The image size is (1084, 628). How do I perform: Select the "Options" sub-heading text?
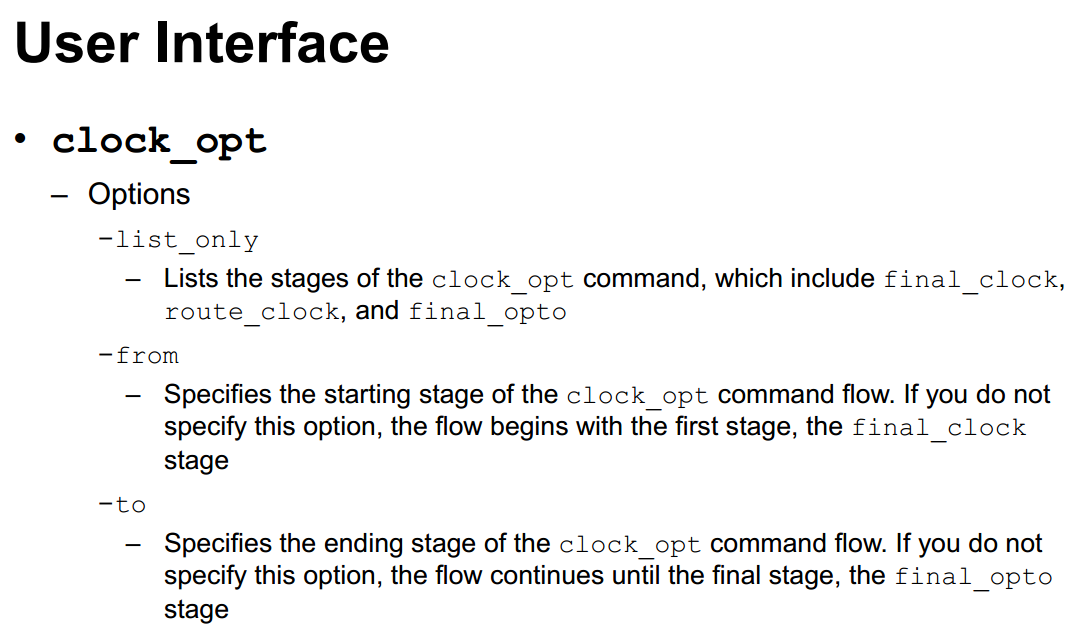pyautogui.click(x=139, y=193)
